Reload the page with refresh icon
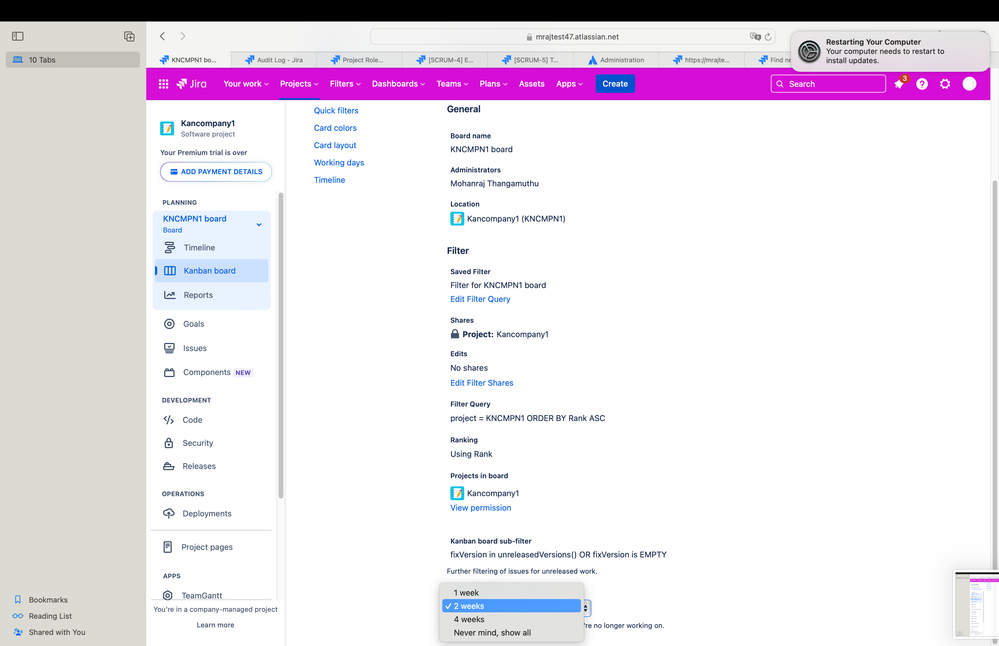This screenshot has height=646, width=999. pyautogui.click(x=768, y=37)
